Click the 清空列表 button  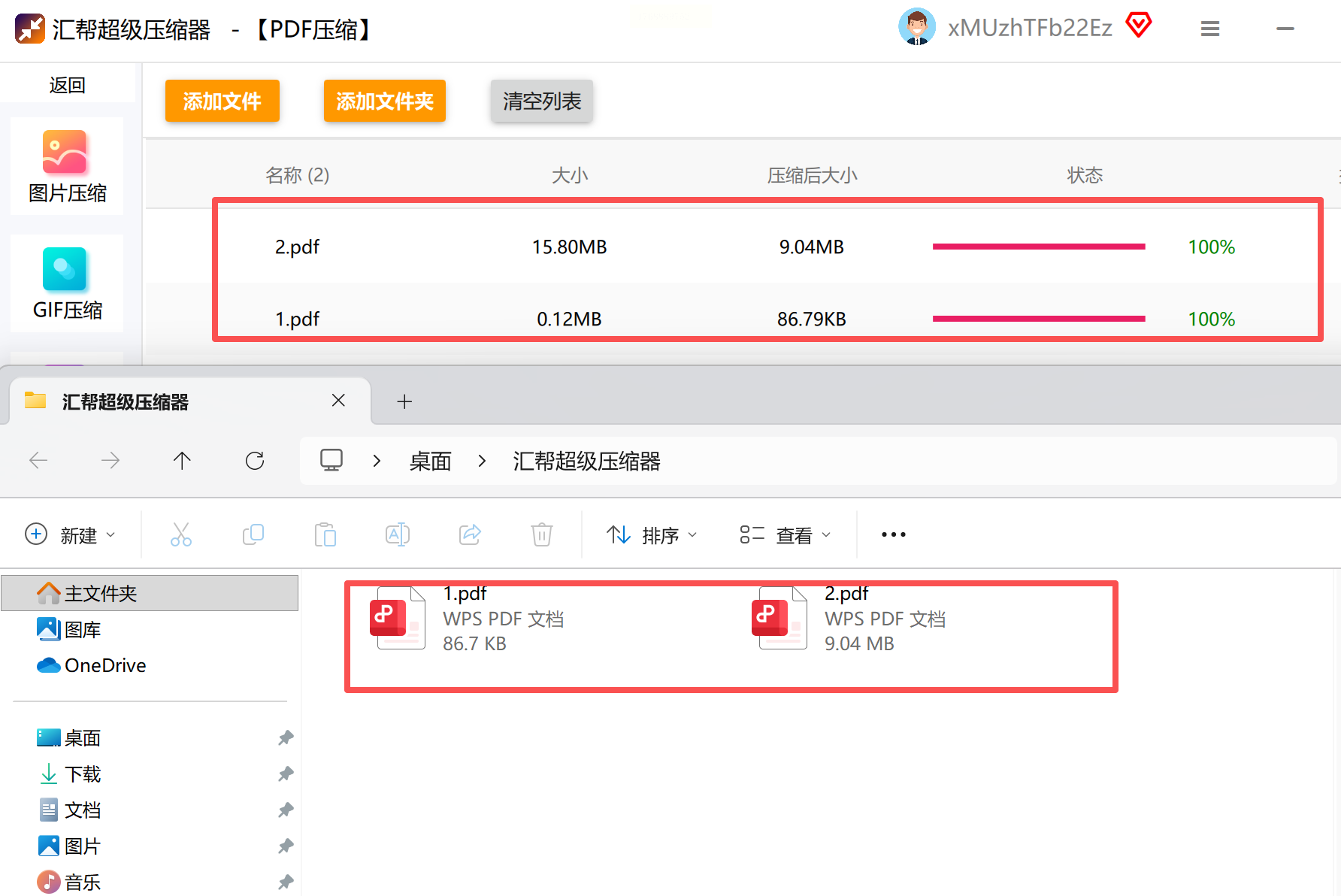542,101
